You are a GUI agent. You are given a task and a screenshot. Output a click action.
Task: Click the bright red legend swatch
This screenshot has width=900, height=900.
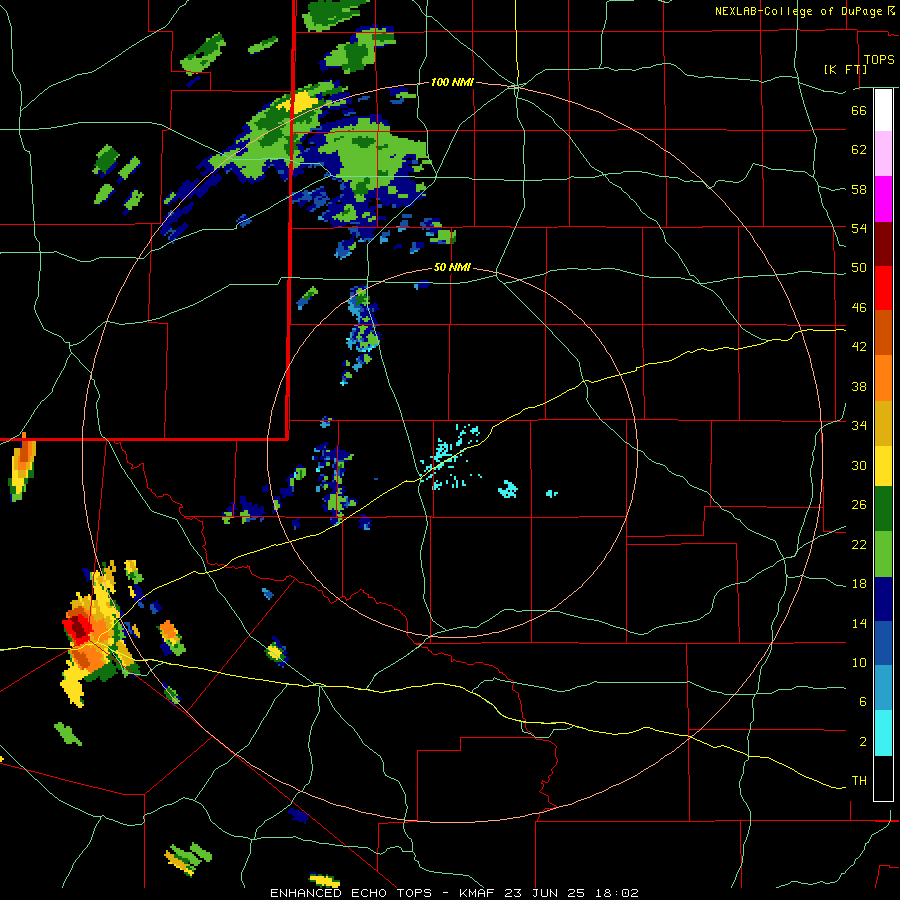coord(883,288)
